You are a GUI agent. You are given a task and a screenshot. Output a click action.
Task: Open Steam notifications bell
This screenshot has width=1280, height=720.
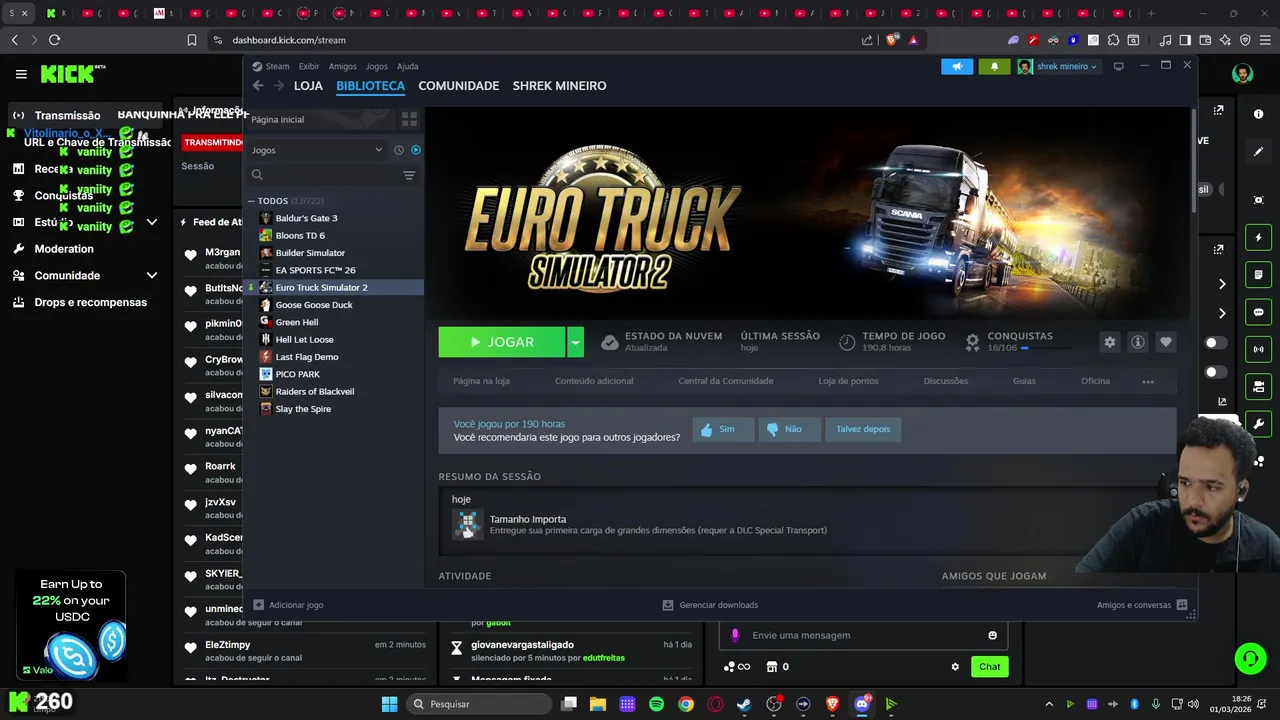(994, 67)
